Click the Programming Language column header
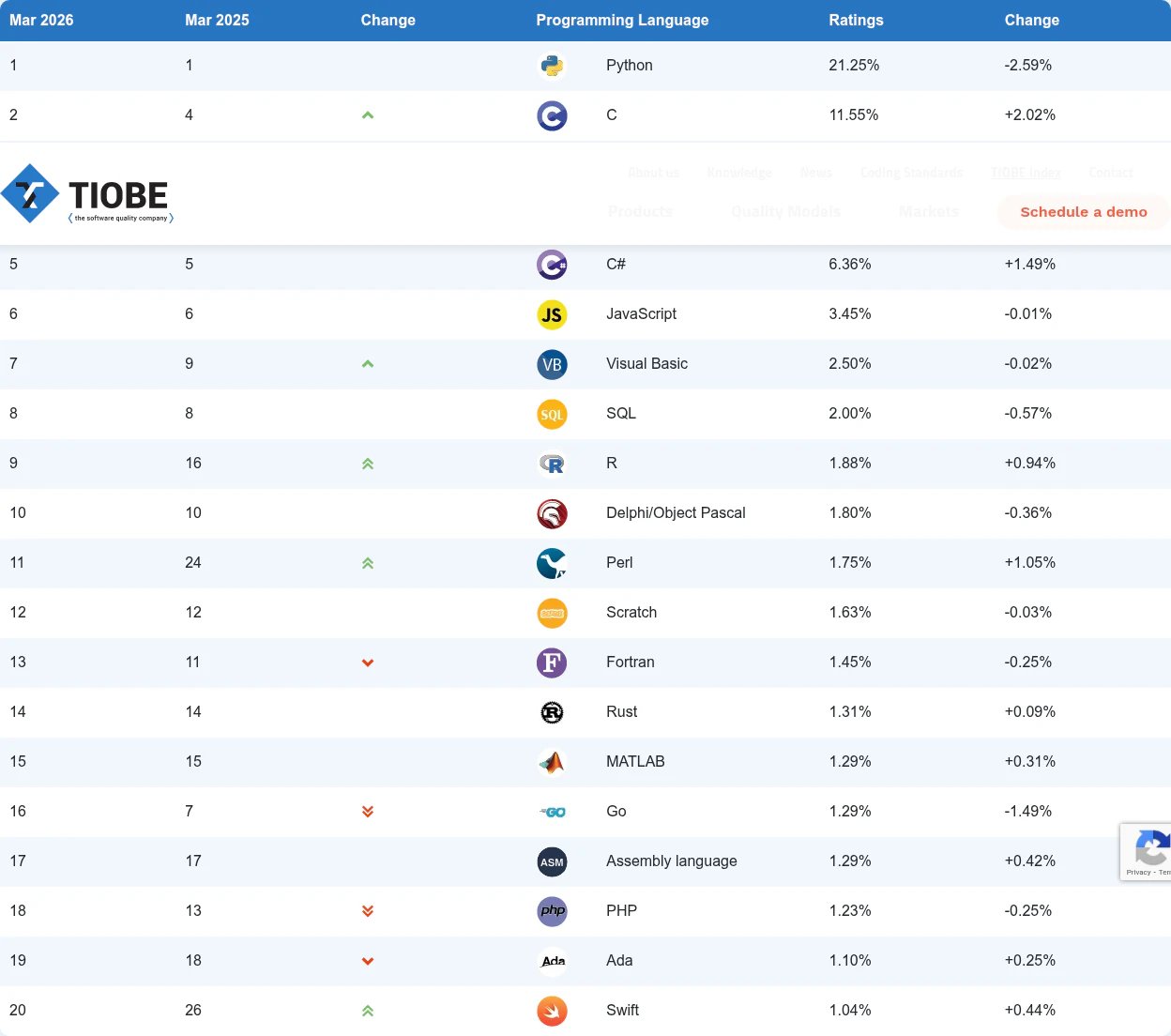This screenshot has height=1036, width=1171. pos(622,20)
